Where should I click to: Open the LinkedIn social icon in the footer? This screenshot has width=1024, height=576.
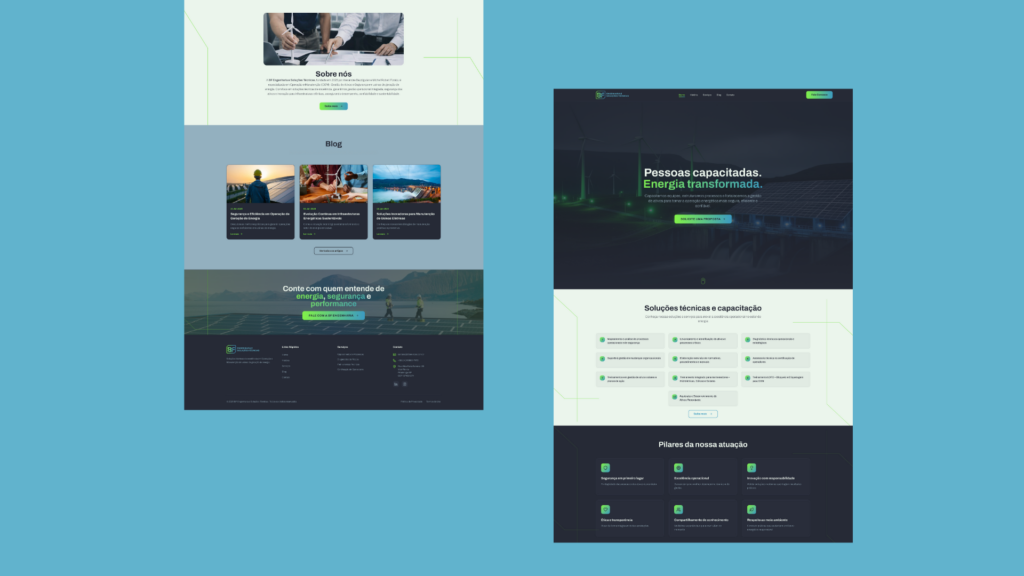[395, 384]
